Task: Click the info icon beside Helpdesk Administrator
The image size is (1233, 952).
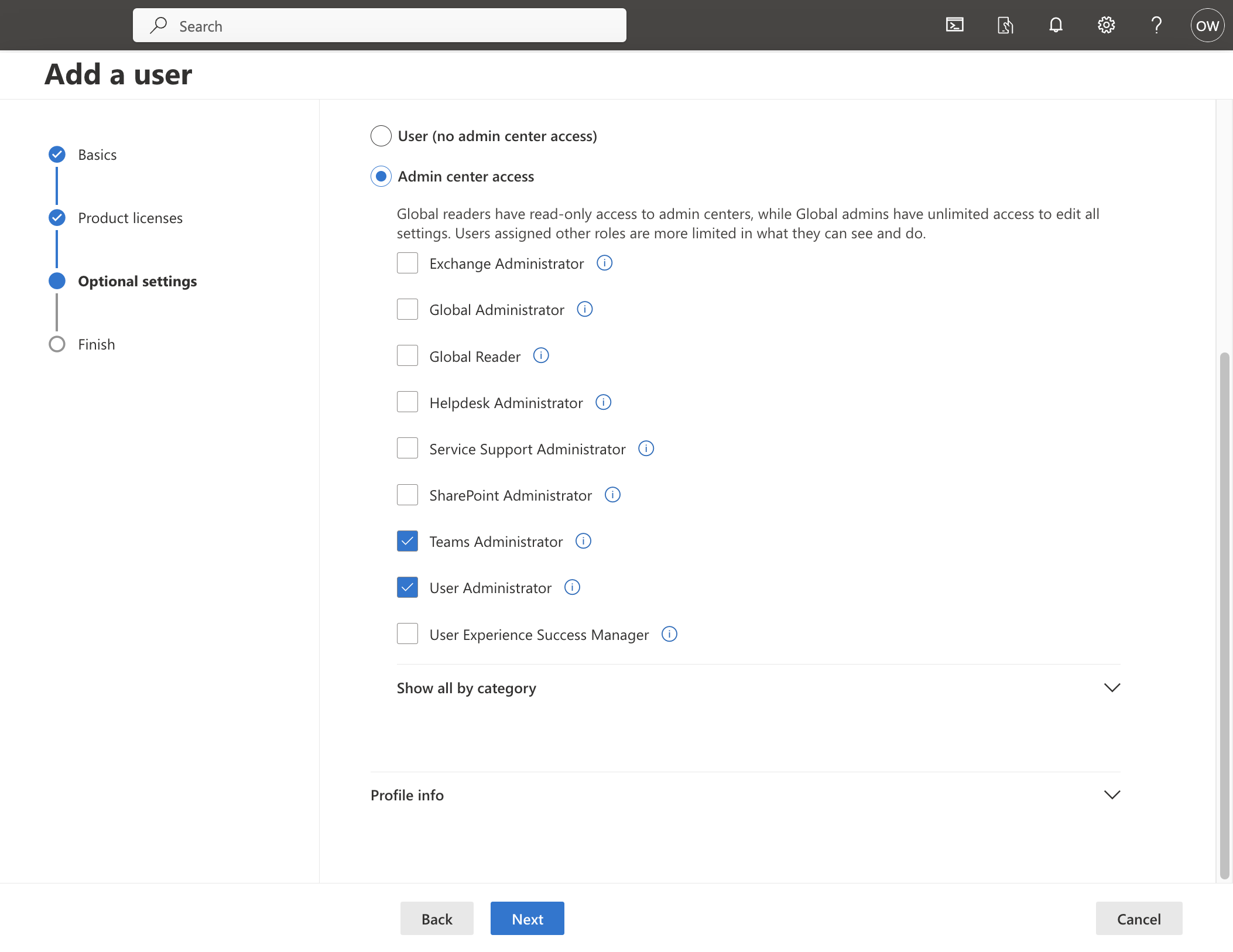Action: coord(603,402)
